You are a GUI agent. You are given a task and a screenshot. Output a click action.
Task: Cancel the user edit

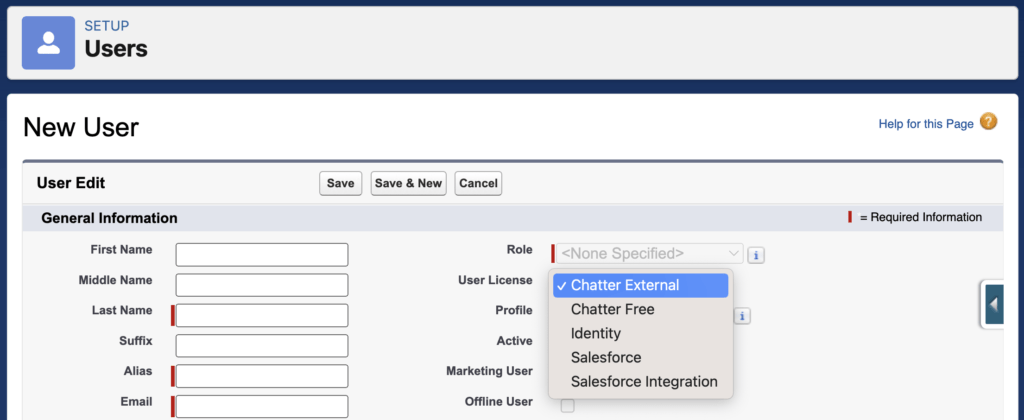pyautogui.click(x=478, y=184)
